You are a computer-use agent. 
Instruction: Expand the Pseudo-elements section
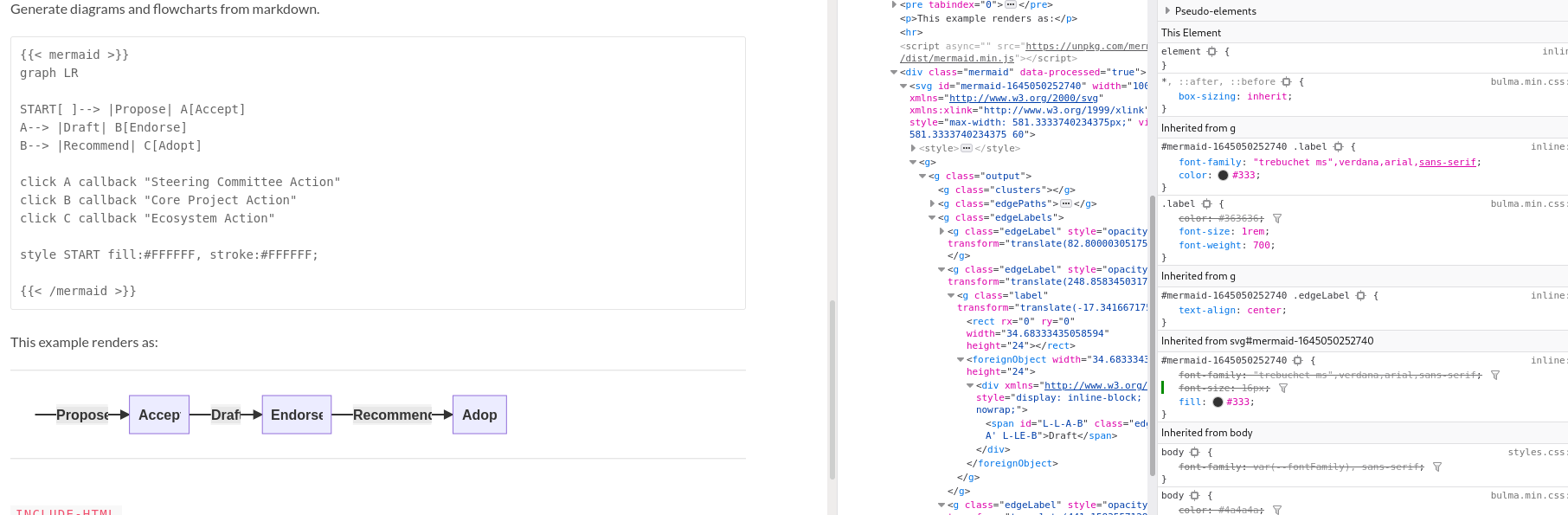(1167, 11)
